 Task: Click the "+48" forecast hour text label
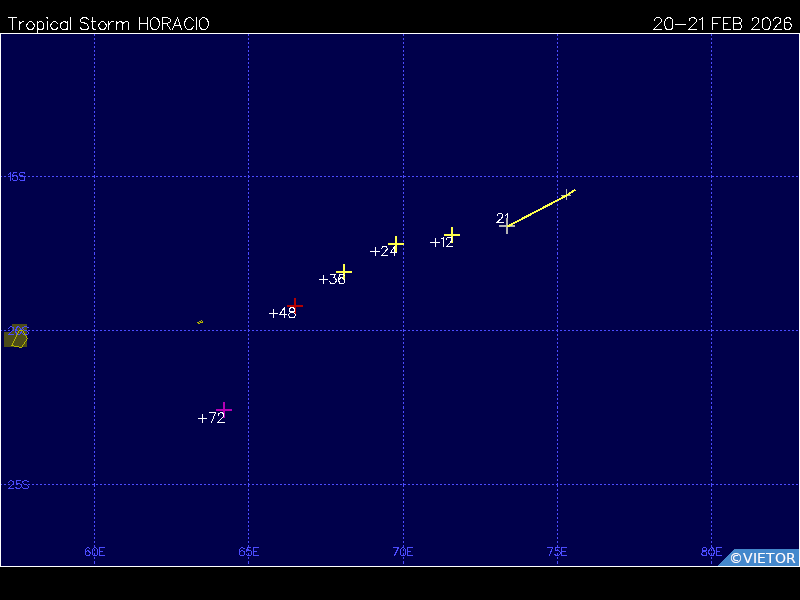(282, 313)
